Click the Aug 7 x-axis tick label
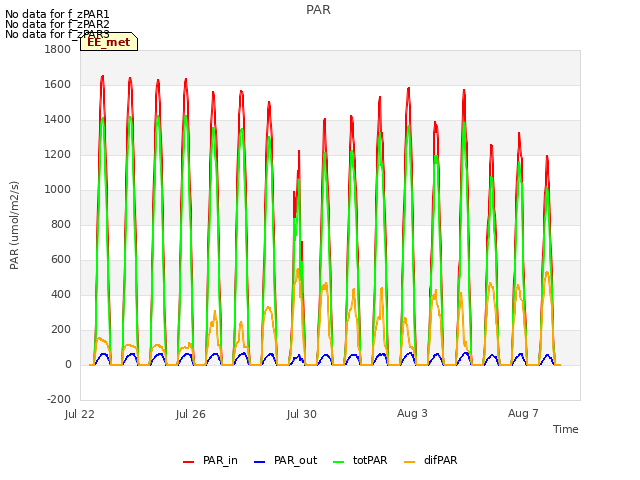The width and height of the screenshot is (640, 480). point(523,413)
